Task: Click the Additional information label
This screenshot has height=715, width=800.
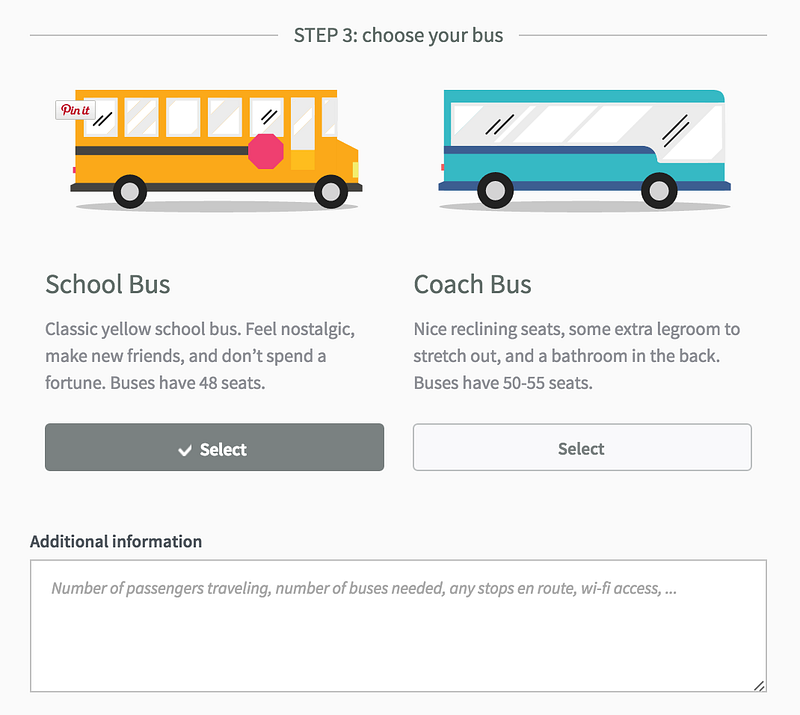Action: 116,541
